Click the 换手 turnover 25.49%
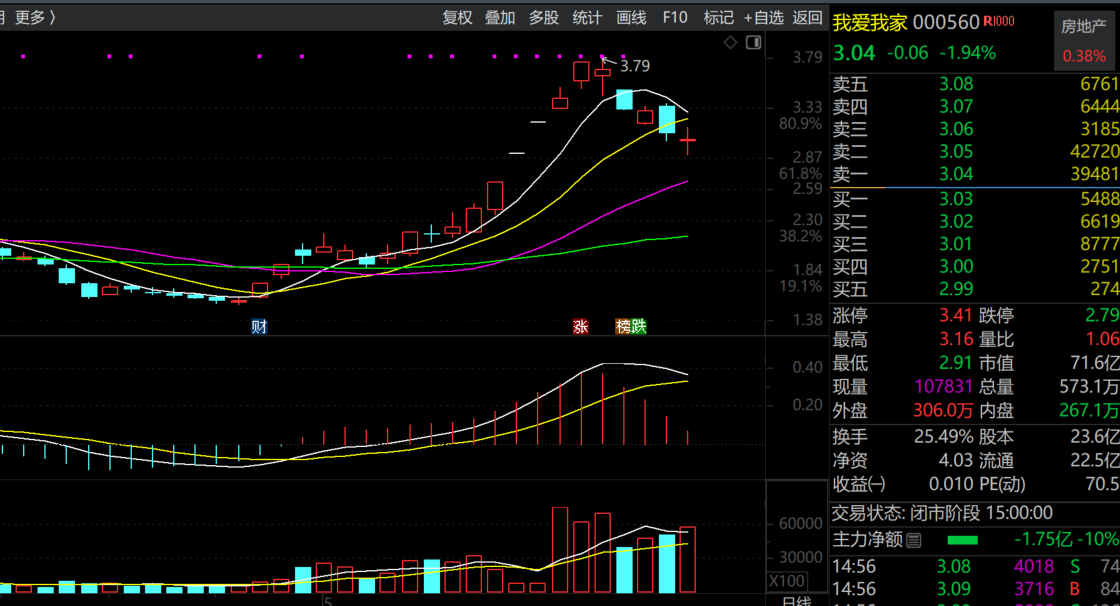The width and height of the screenshot is (1120, 606). [944, 437]
